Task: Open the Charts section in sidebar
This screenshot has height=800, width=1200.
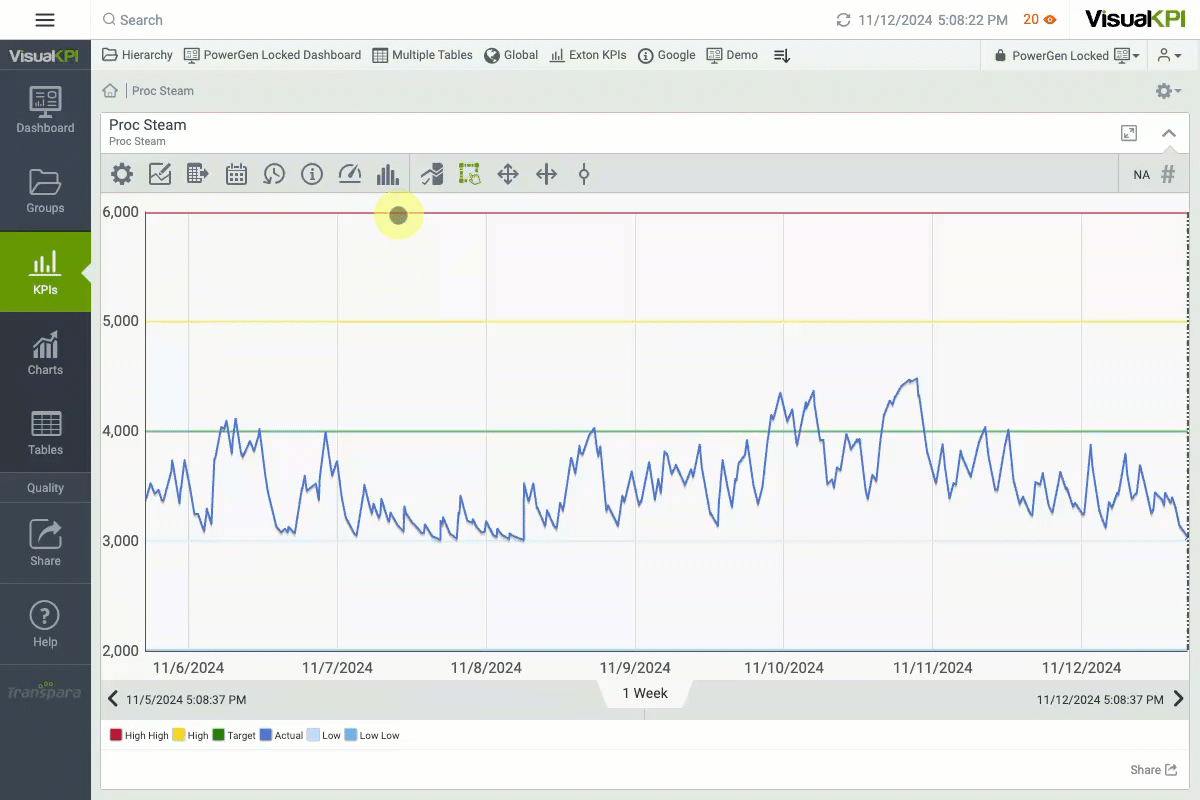Action: click(x=45, y=353)
